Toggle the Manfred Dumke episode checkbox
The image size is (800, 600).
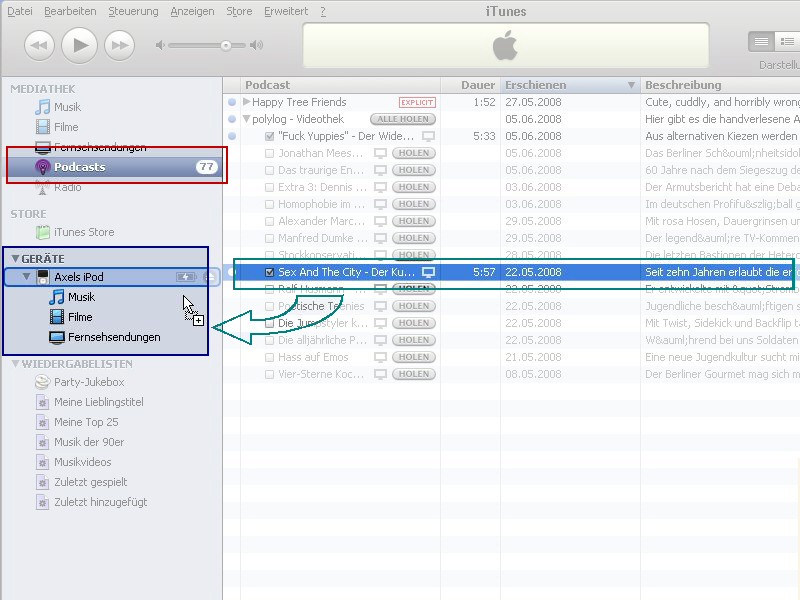(x=269, y=238)
